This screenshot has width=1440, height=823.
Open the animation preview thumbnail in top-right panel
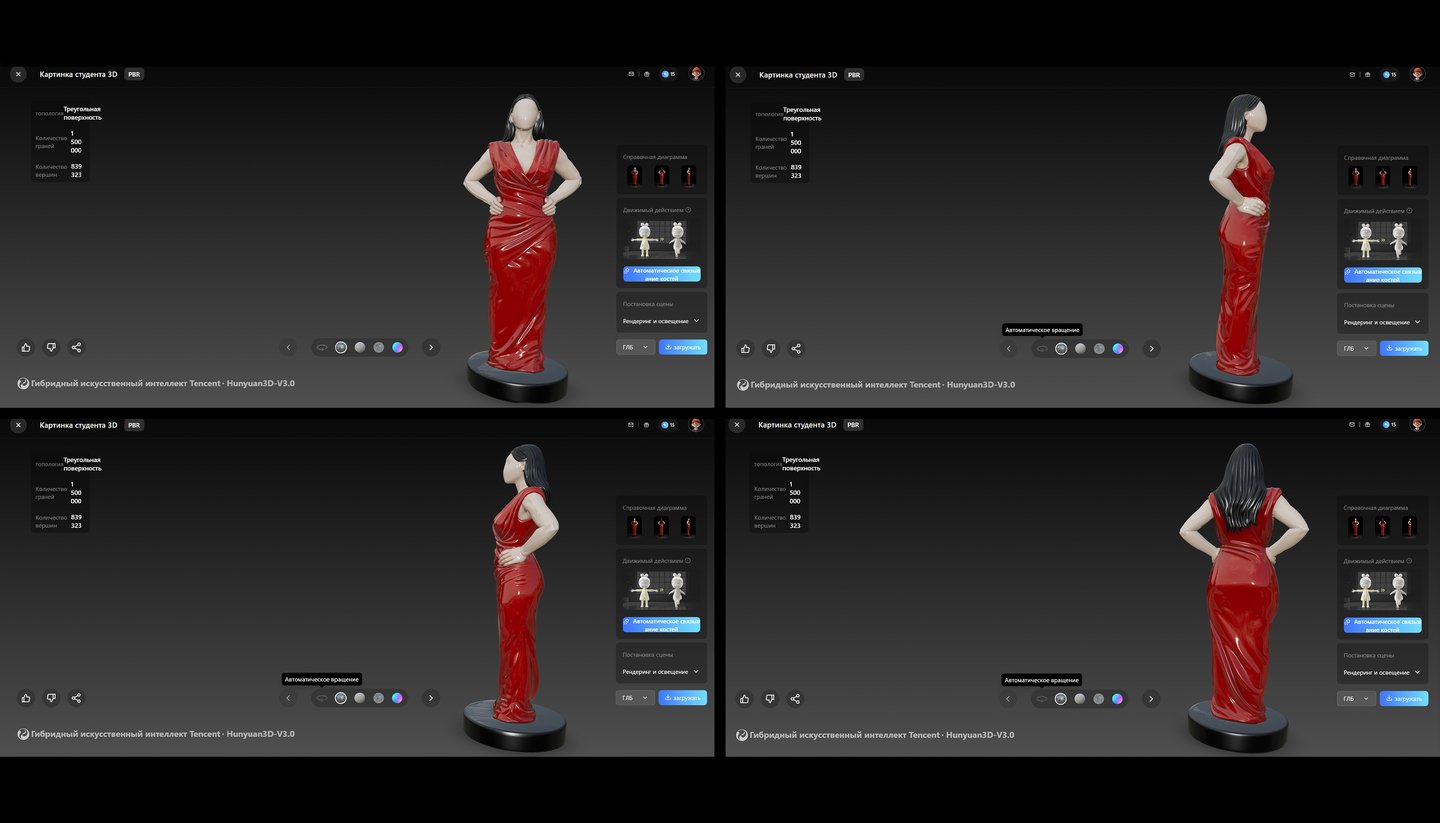point(1382,241)
